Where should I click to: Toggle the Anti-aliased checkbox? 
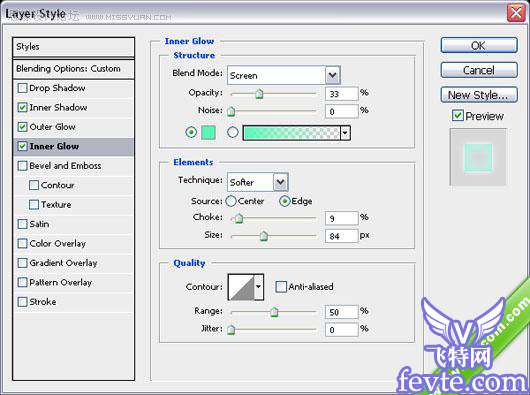pos(281,287)
